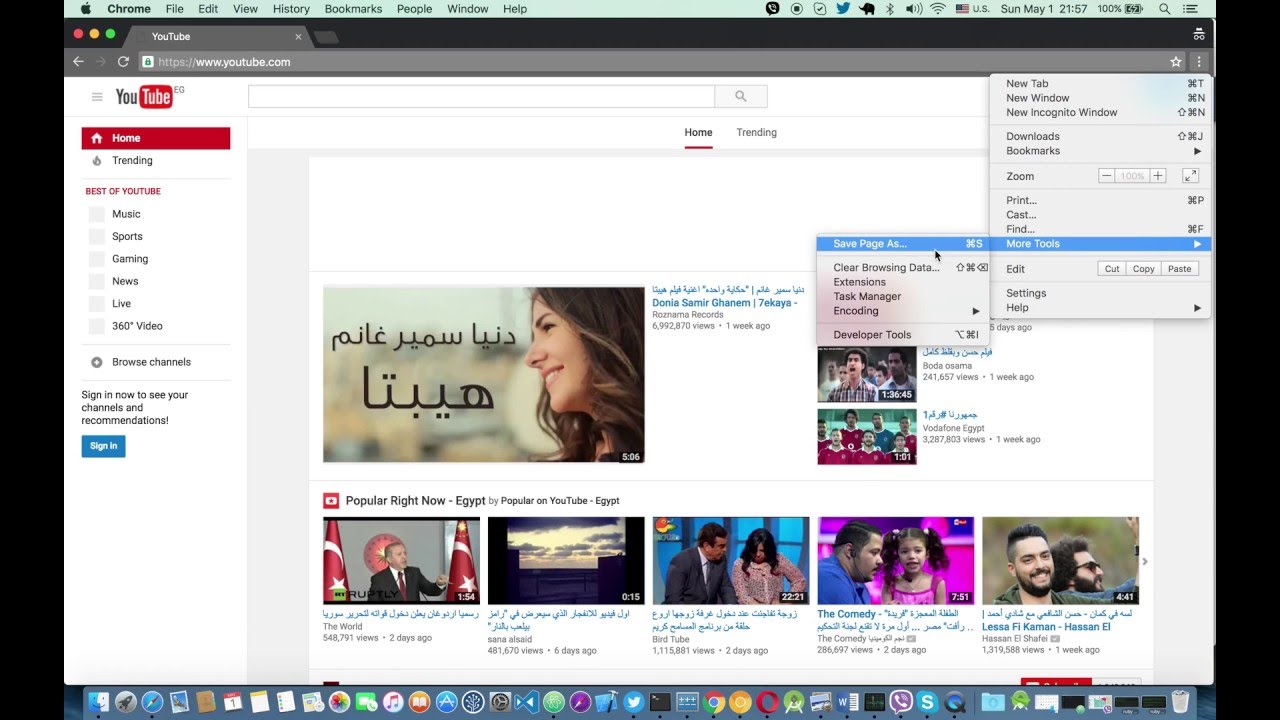Select Save Page As menu item
The height and width of the screenshot is (720, 1280).
903,244
